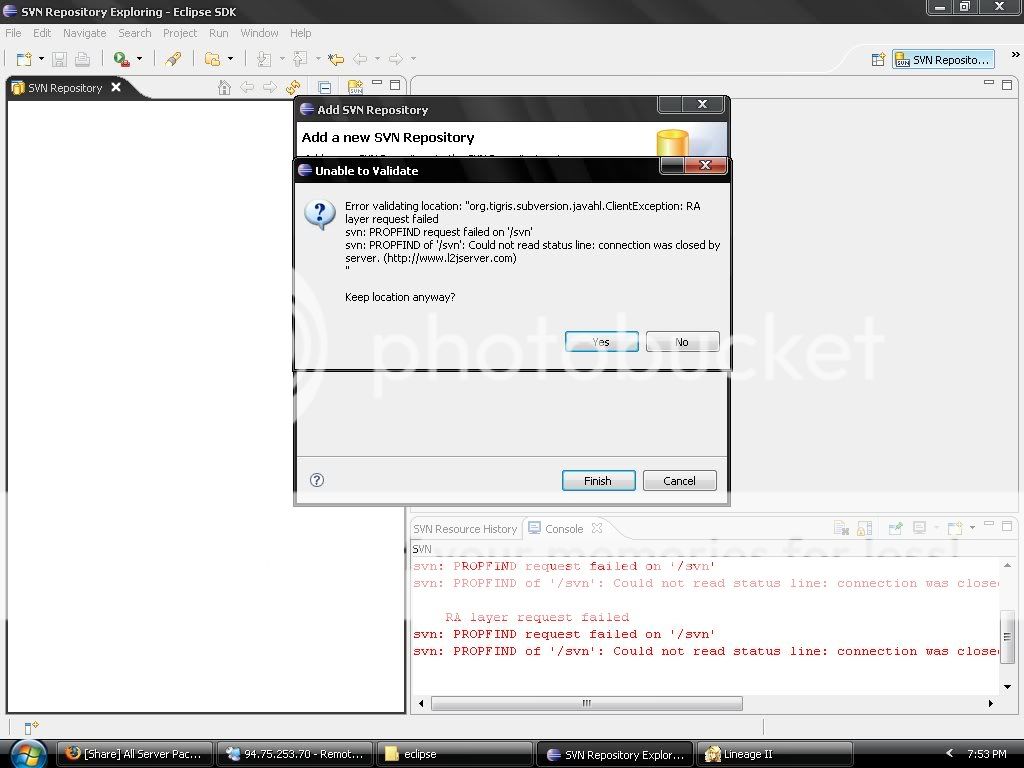Open the Project menu
Screen dimensions: 1024x768
click(x=180, y=33)
